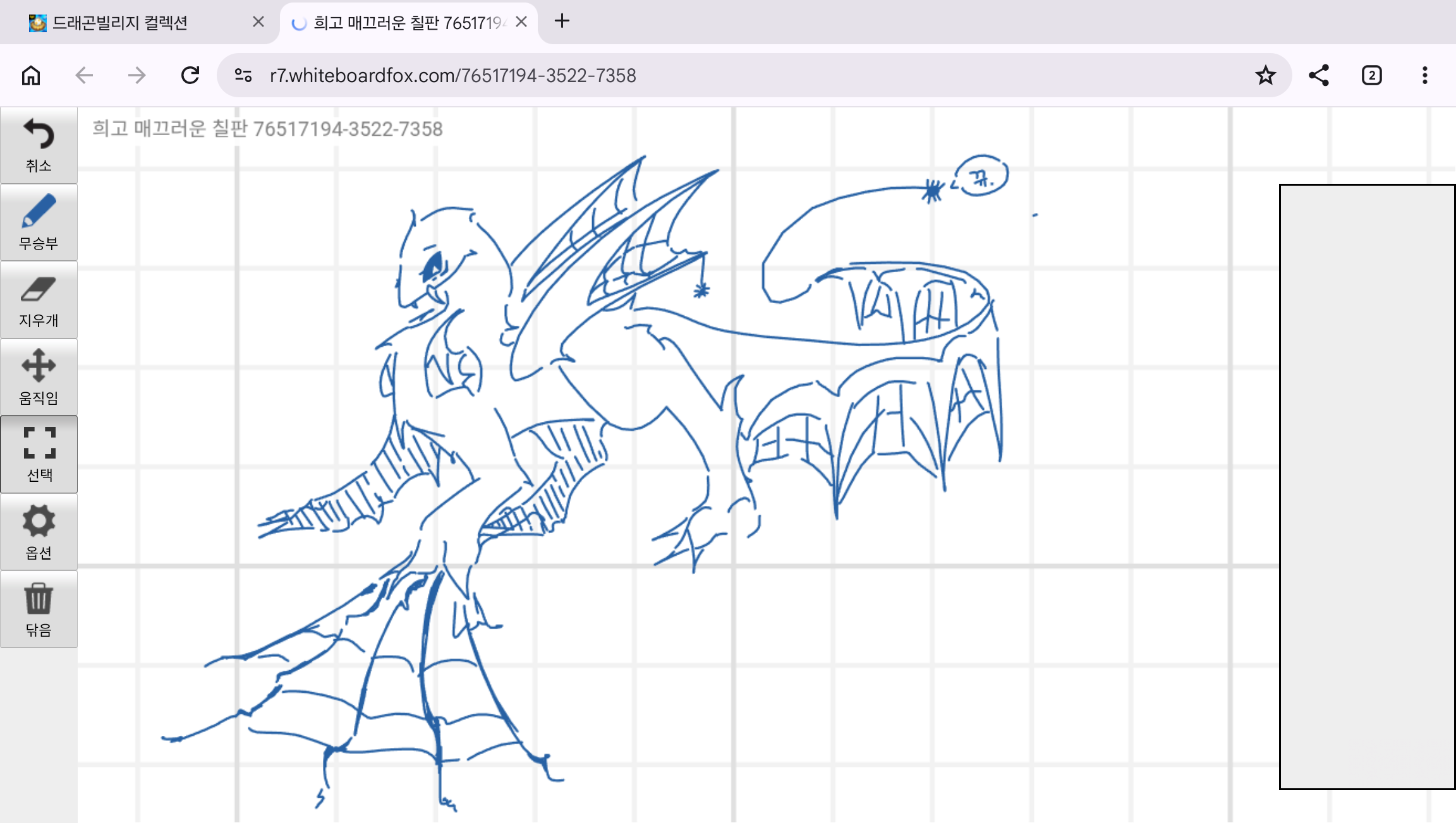Switch to 드래곤빌리지 컬렉션 tab
This screenshot has height=823, width=1456.
[120, 23]
